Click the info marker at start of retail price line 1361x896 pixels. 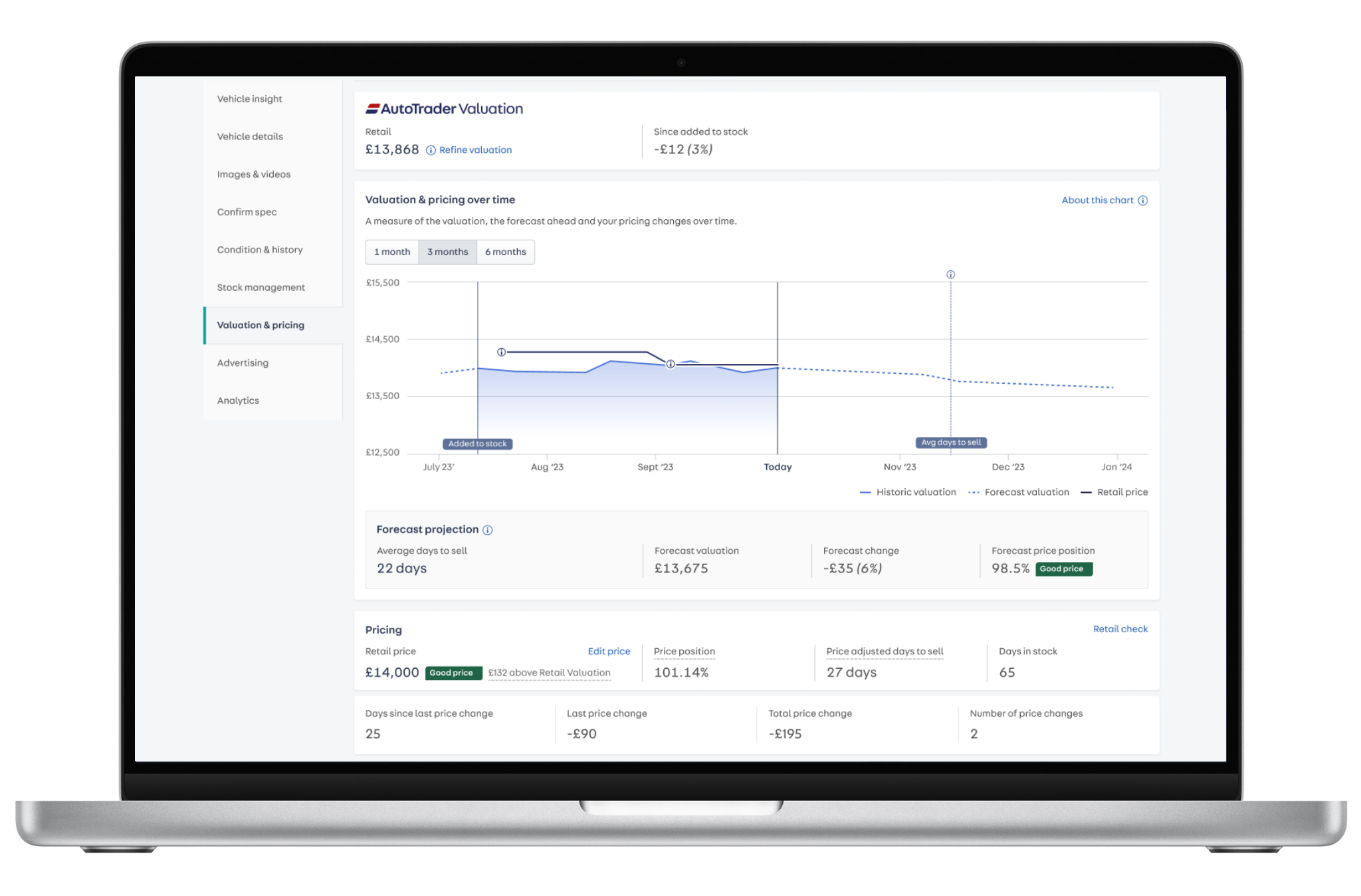[x=501, y=352]
